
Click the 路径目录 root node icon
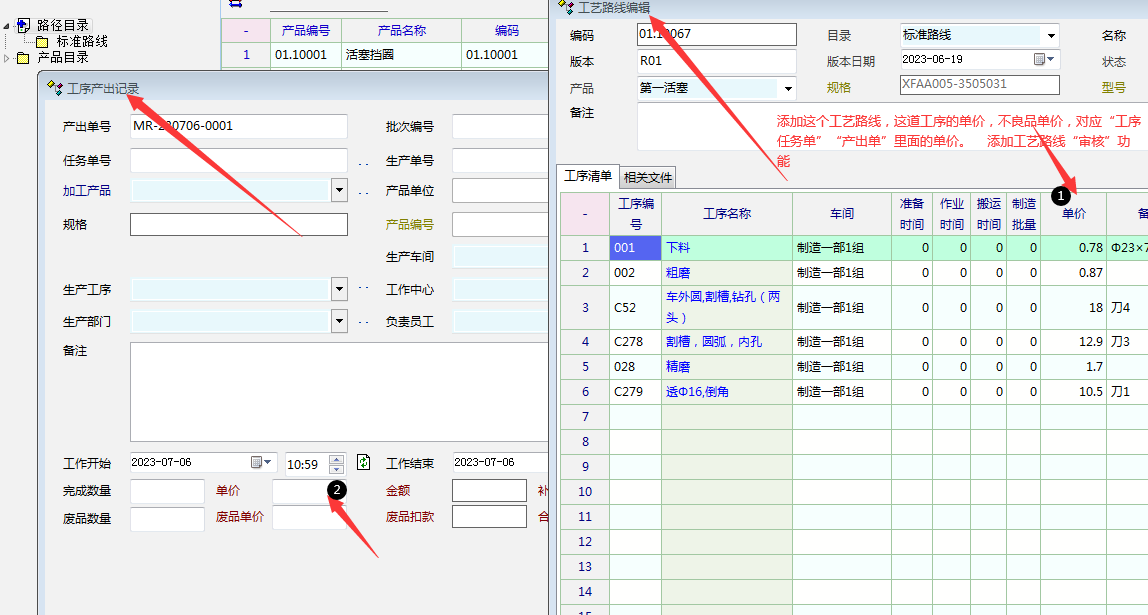[24, 25]
